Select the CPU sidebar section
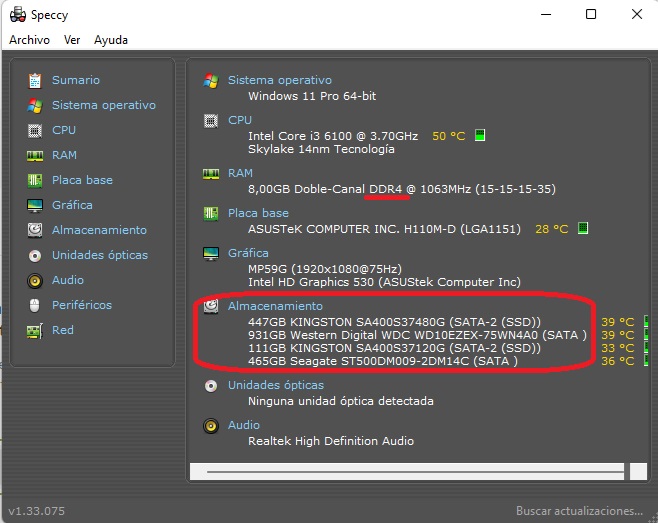Viewport: 658px width, 523px height. pos(64,130)
